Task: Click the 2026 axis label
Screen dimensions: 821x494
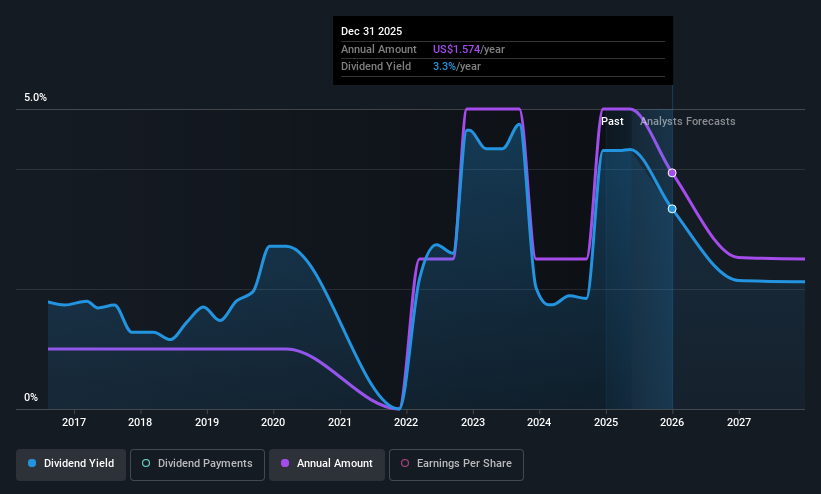Action: point(672,422)
